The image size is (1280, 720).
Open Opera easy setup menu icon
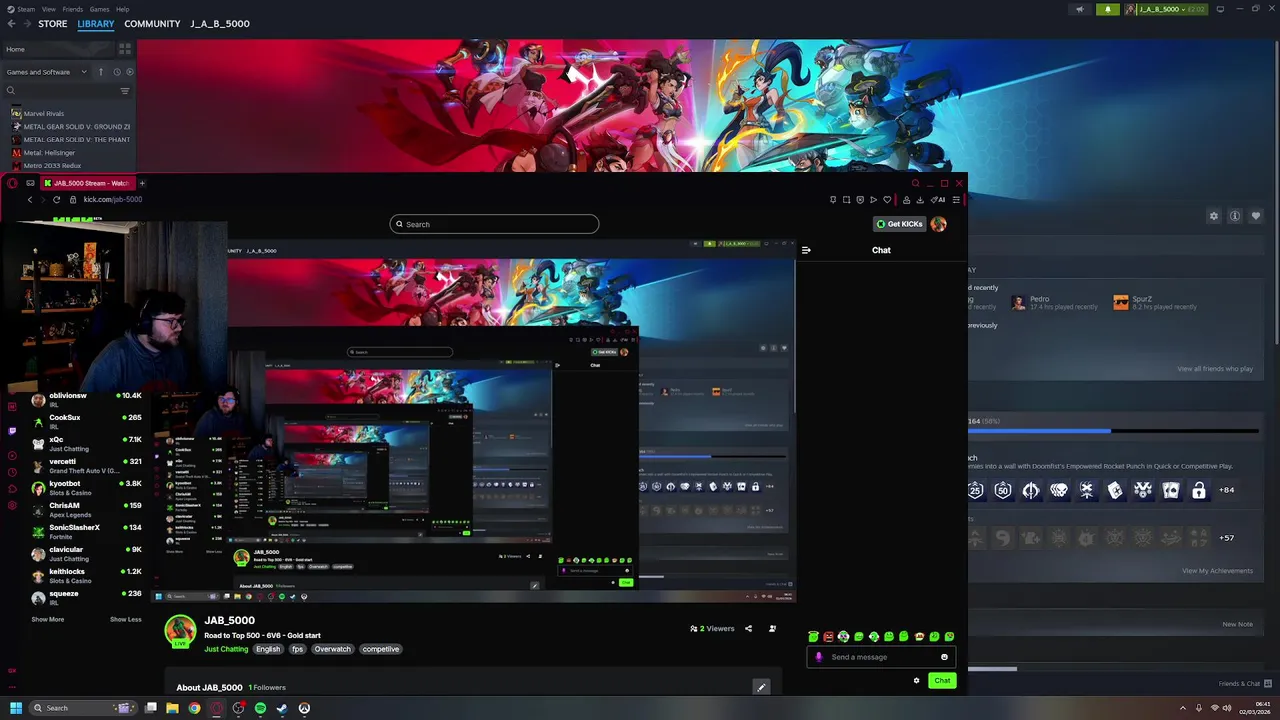[956, 200]
